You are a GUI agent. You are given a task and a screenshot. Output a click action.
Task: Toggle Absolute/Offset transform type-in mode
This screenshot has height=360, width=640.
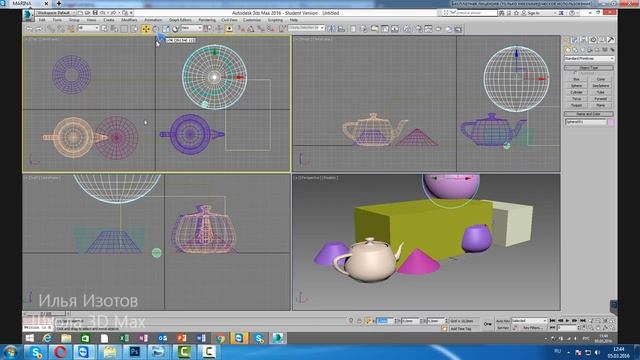click(368, 321)
